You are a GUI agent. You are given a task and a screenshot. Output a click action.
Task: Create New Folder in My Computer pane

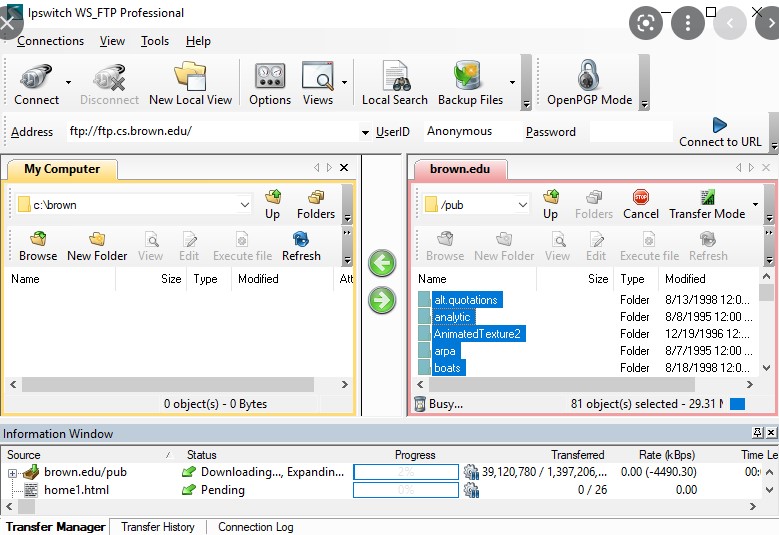coord(97,246)
